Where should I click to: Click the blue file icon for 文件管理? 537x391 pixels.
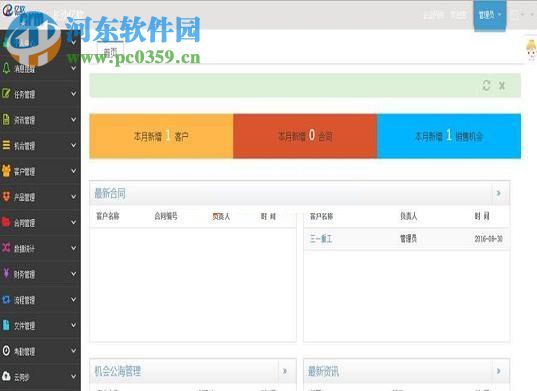(6, 325)
